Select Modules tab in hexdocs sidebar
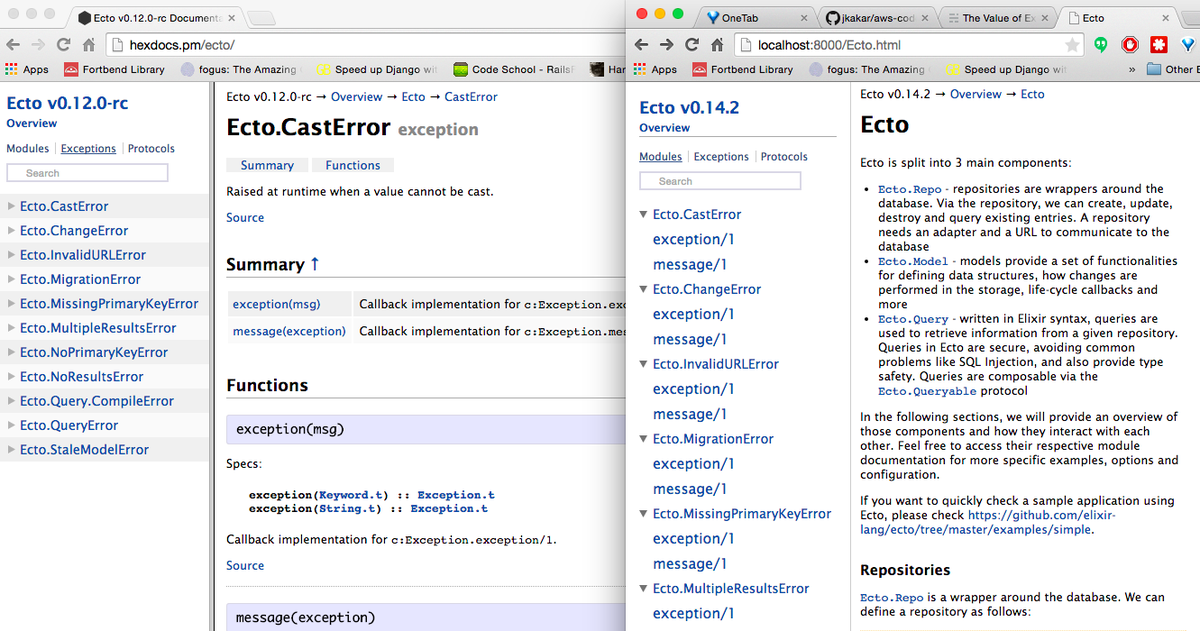The height and width of the screenshot is (631, 1200). 28,148
